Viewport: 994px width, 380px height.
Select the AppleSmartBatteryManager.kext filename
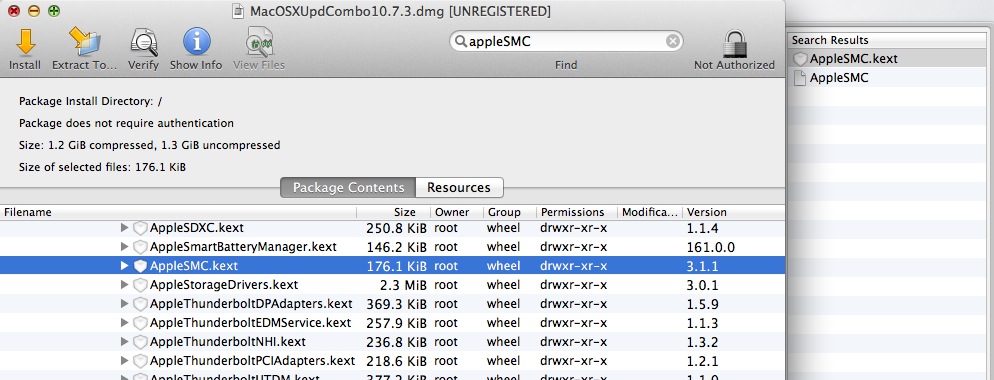[x=243, y=247]
